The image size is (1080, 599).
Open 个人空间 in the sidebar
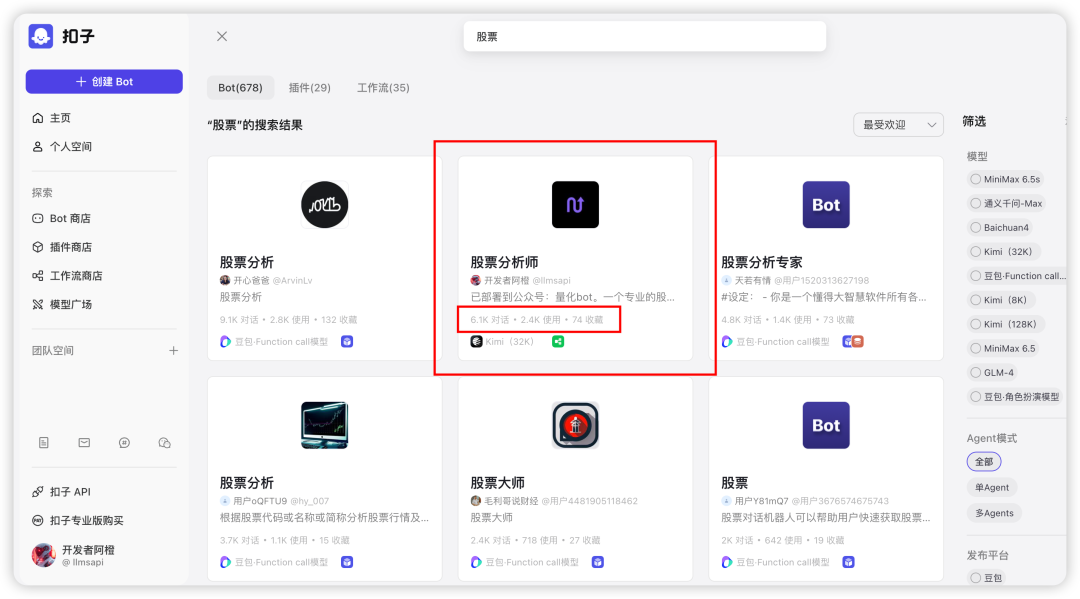pos(62,146)
